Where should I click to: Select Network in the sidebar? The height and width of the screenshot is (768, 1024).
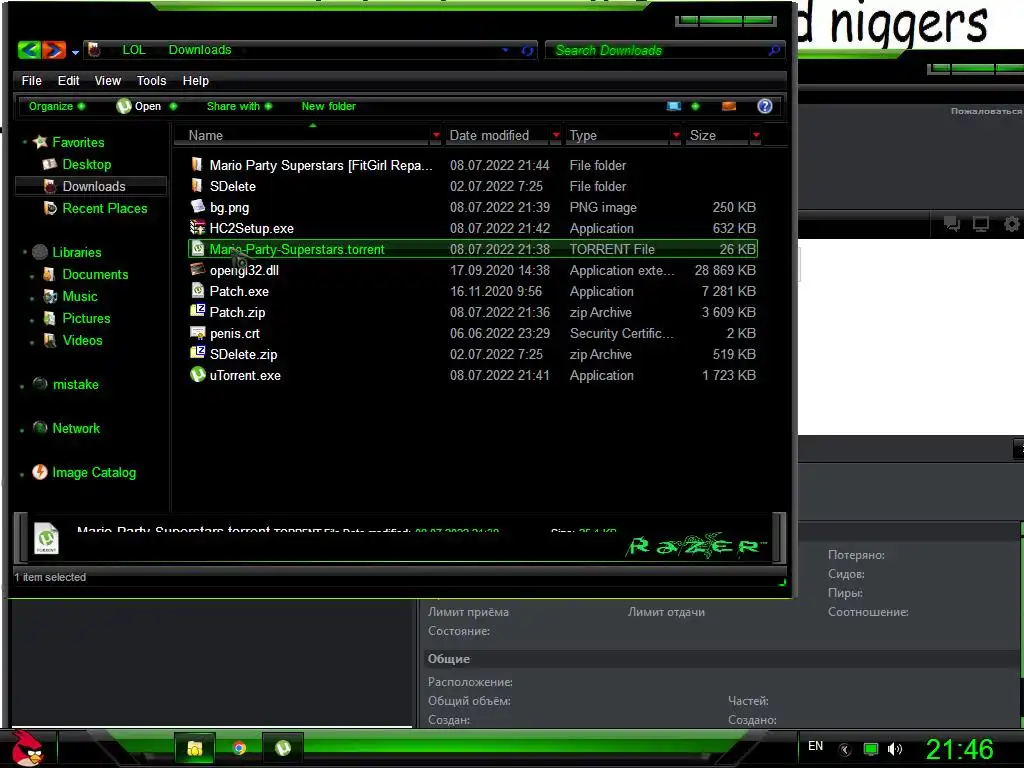click(x=76, y=428)
